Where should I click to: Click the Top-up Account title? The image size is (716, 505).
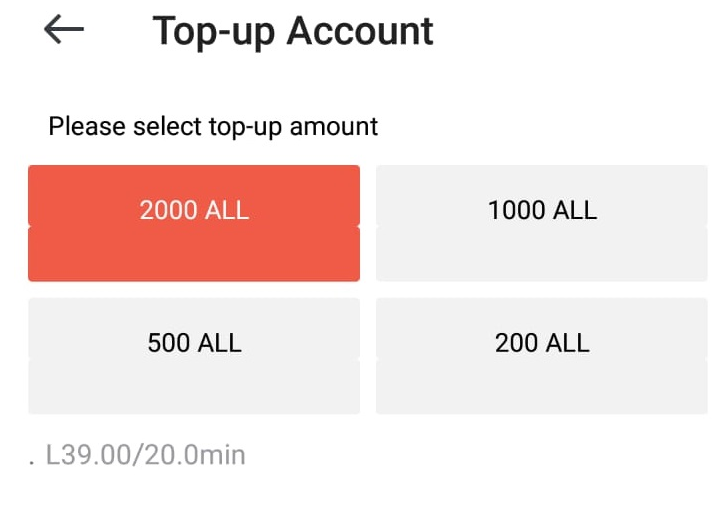pyautogui.click(x=293, y=31)
